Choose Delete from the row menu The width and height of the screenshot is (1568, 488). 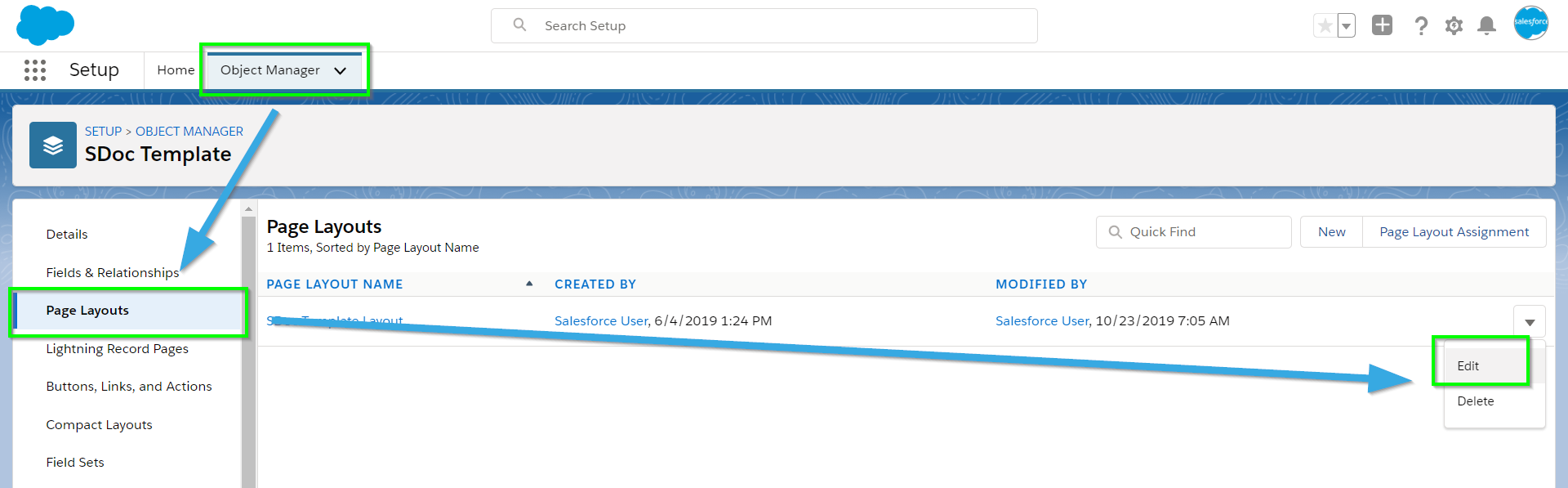[1494, 401]
